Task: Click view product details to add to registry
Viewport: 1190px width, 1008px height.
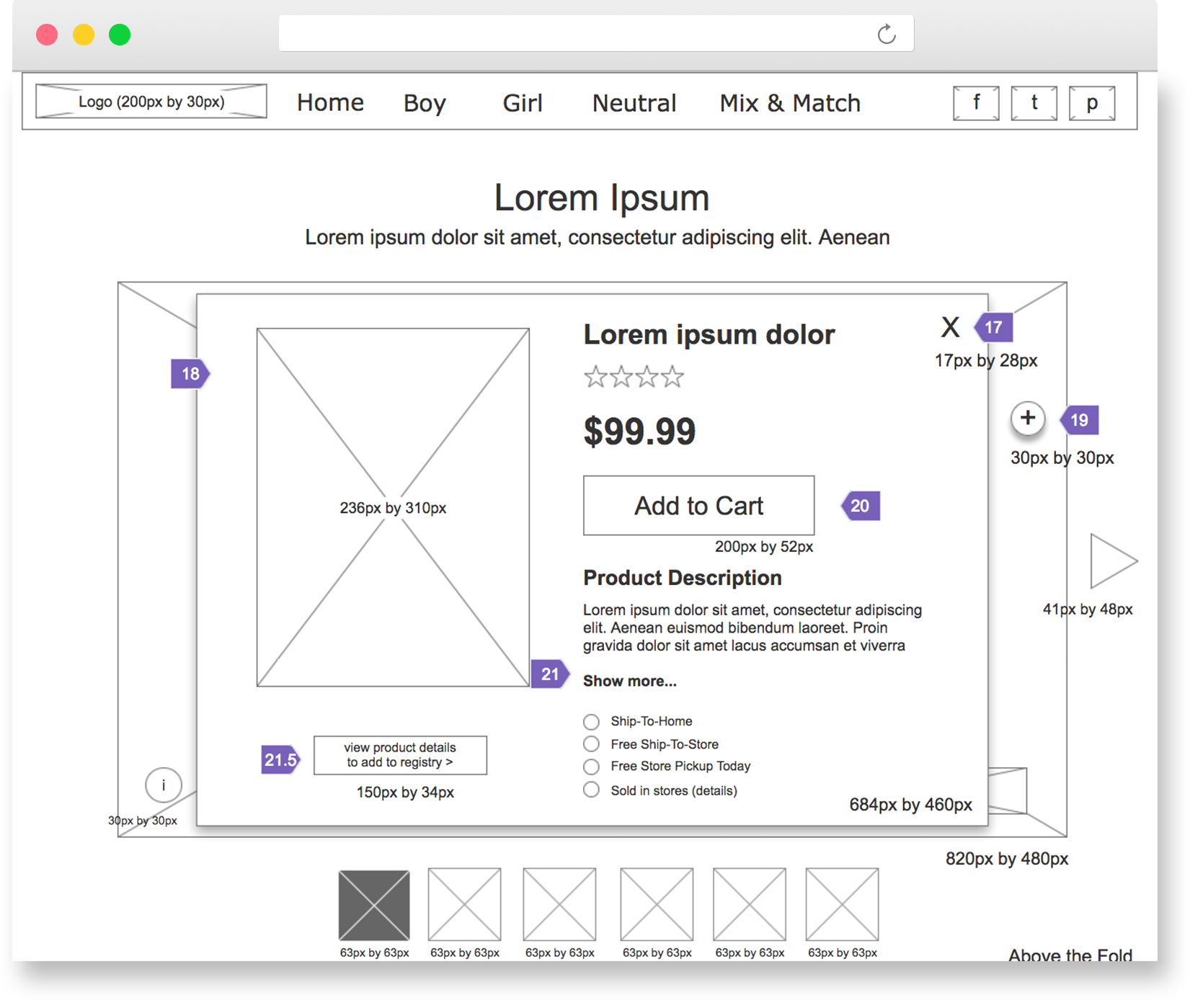Action: [x=400, y=755]
